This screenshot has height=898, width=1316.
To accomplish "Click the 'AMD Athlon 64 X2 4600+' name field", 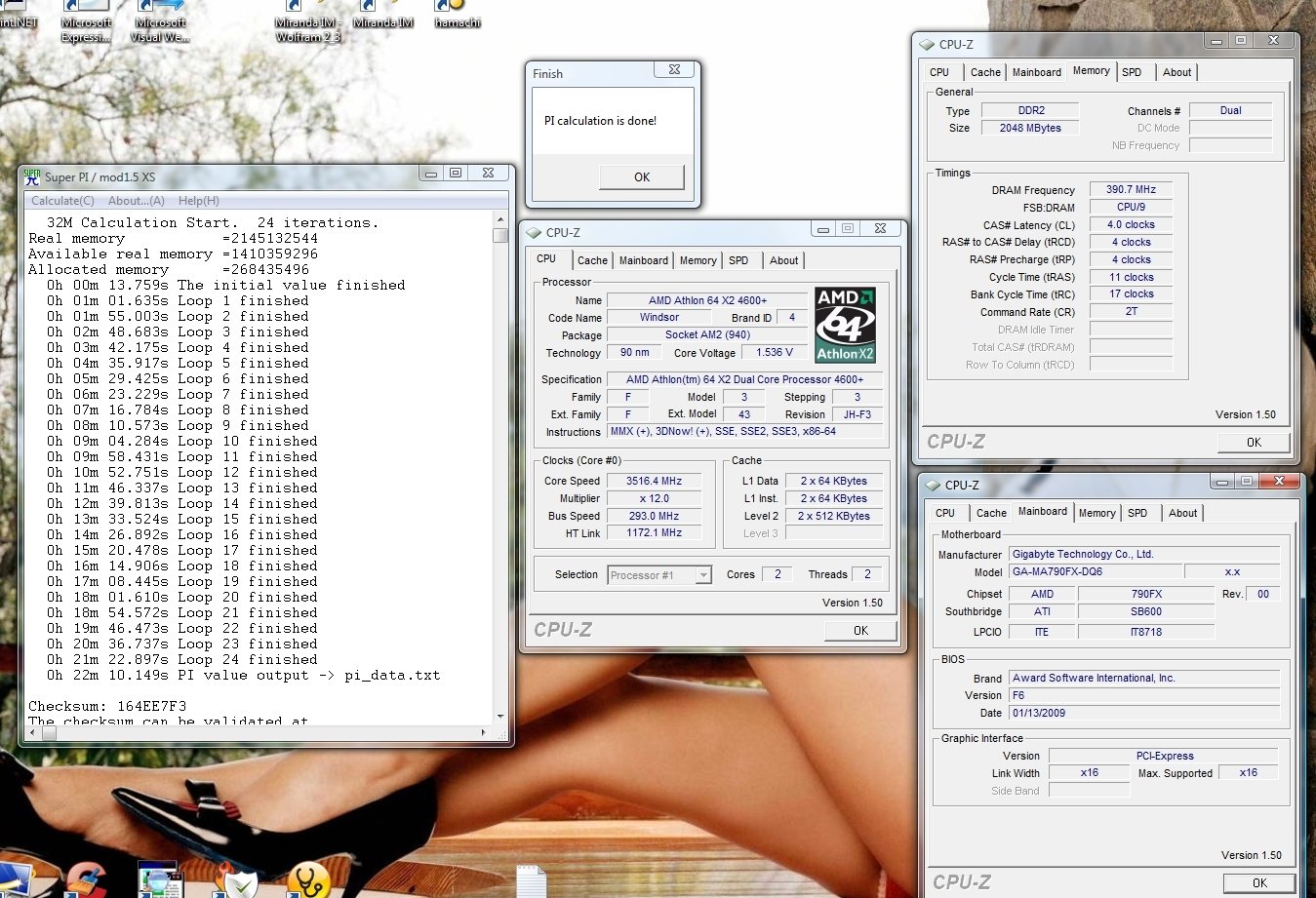I will pos(707,300).
